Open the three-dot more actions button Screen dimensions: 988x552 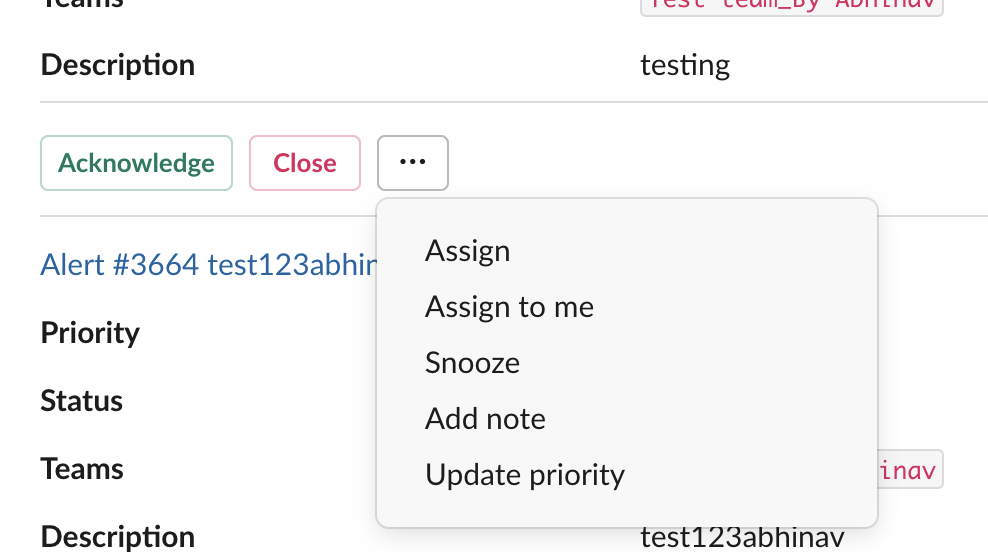(x=412, y=163)
